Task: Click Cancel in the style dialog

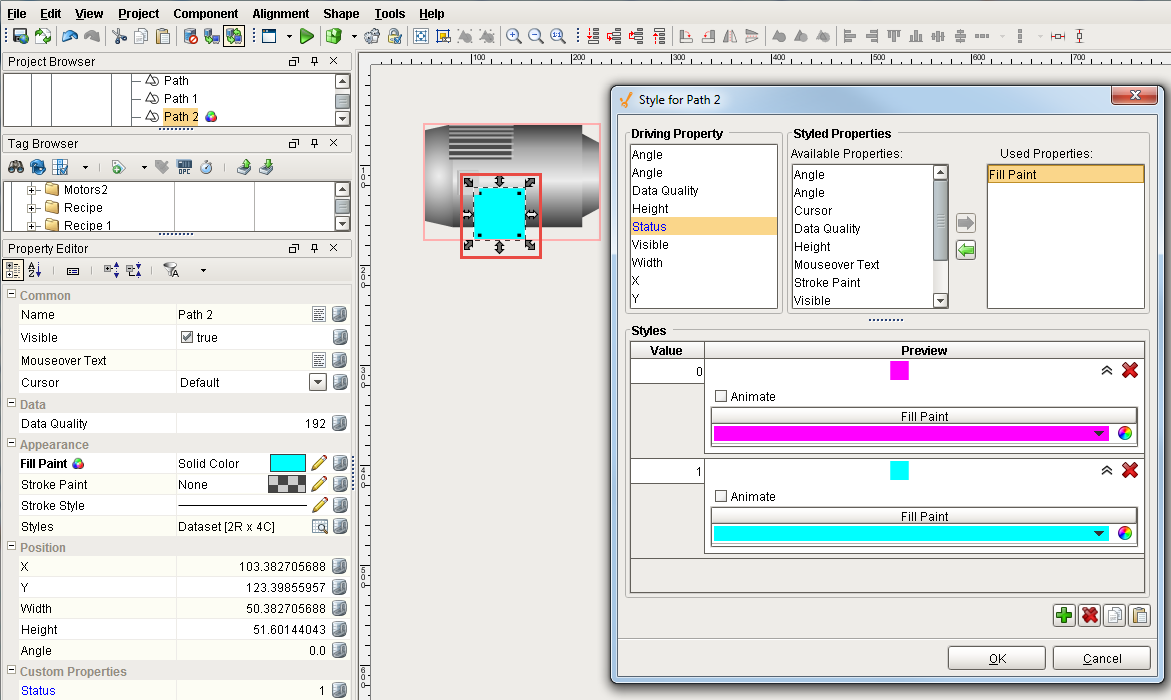Action: [x=1101, y=658]
